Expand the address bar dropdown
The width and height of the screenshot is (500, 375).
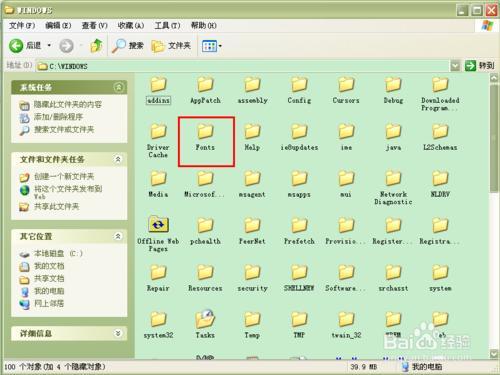pos(455,66)
